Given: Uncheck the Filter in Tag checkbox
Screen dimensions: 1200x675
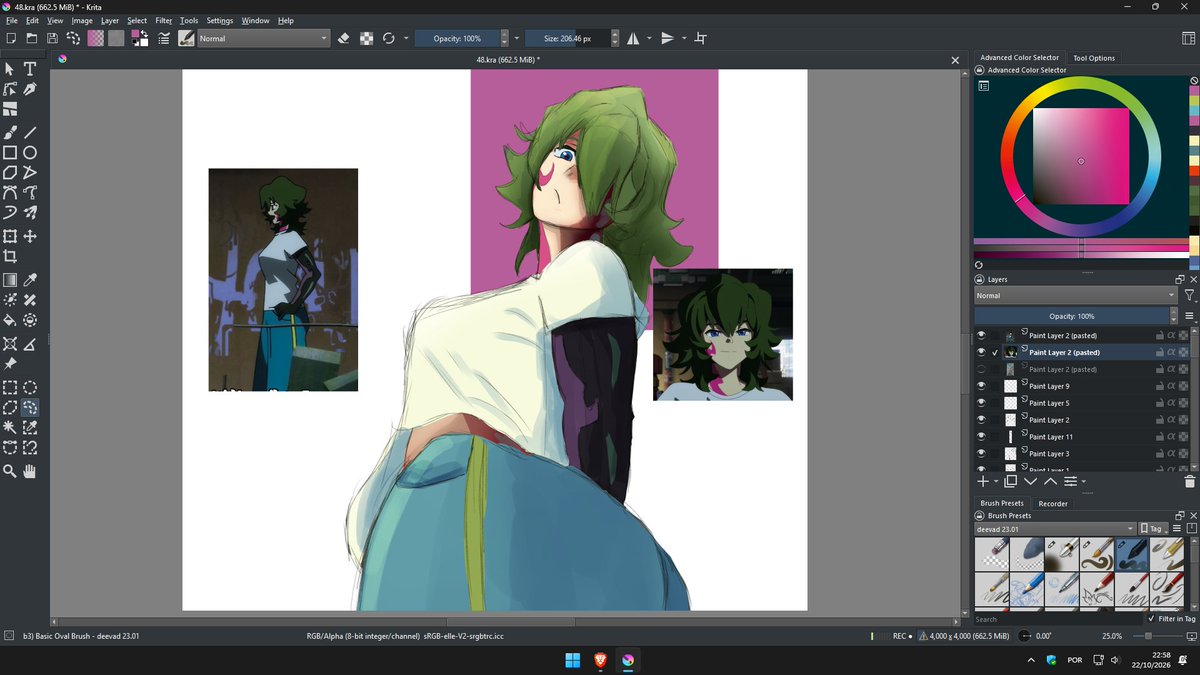Looking at the screenshot, I should tap(1152, 619).
